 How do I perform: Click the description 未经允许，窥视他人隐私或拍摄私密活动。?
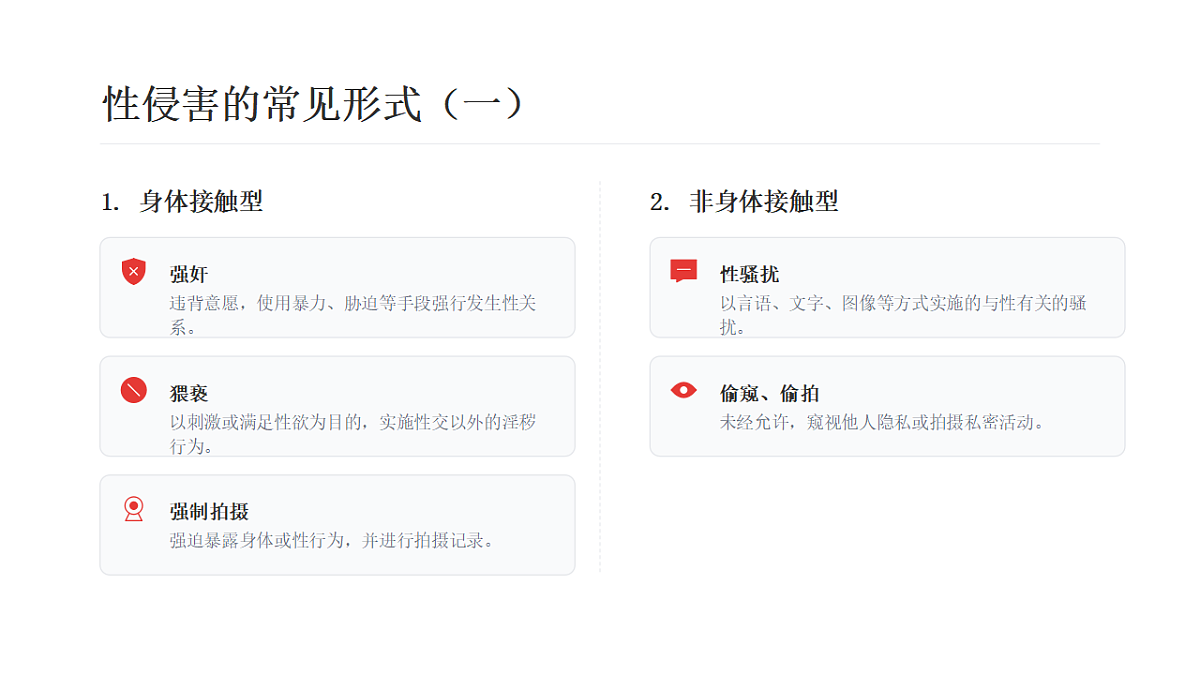(x=882, y=422)
